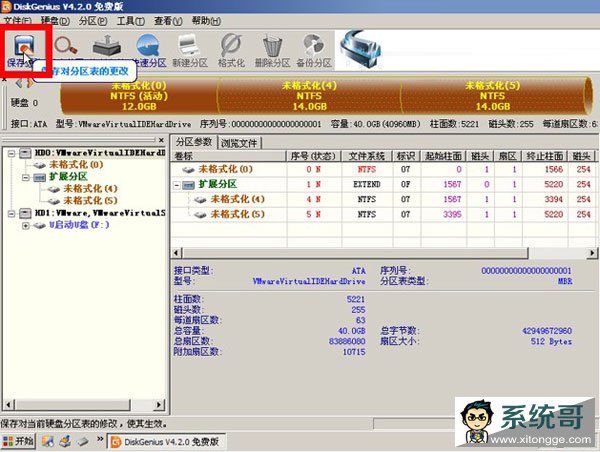600x452 pixels.
Task: Click the partition table horizontal scrollbar thumb
Action: 355,253
